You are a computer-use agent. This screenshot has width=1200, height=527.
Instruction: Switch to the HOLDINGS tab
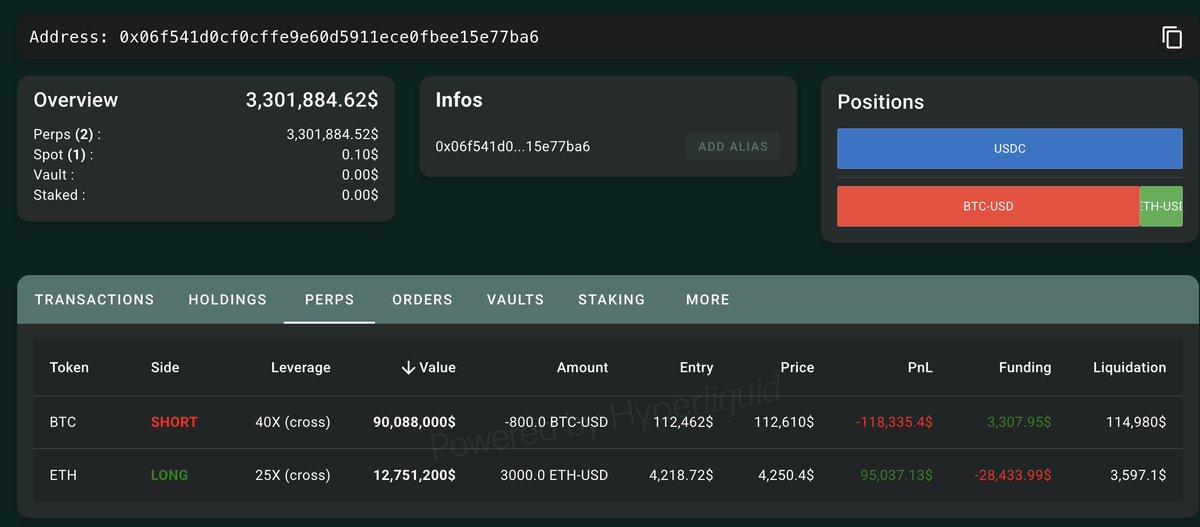[228, 299]
